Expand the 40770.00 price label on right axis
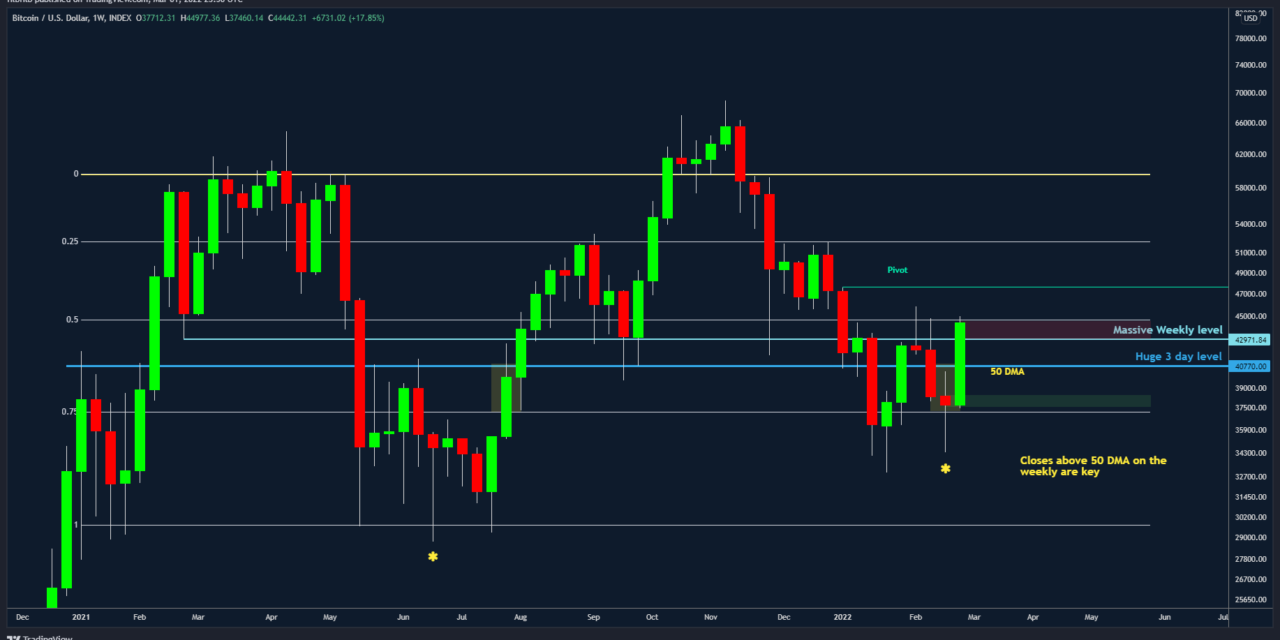1280x640 pixels. click(x=1248, y=368)
